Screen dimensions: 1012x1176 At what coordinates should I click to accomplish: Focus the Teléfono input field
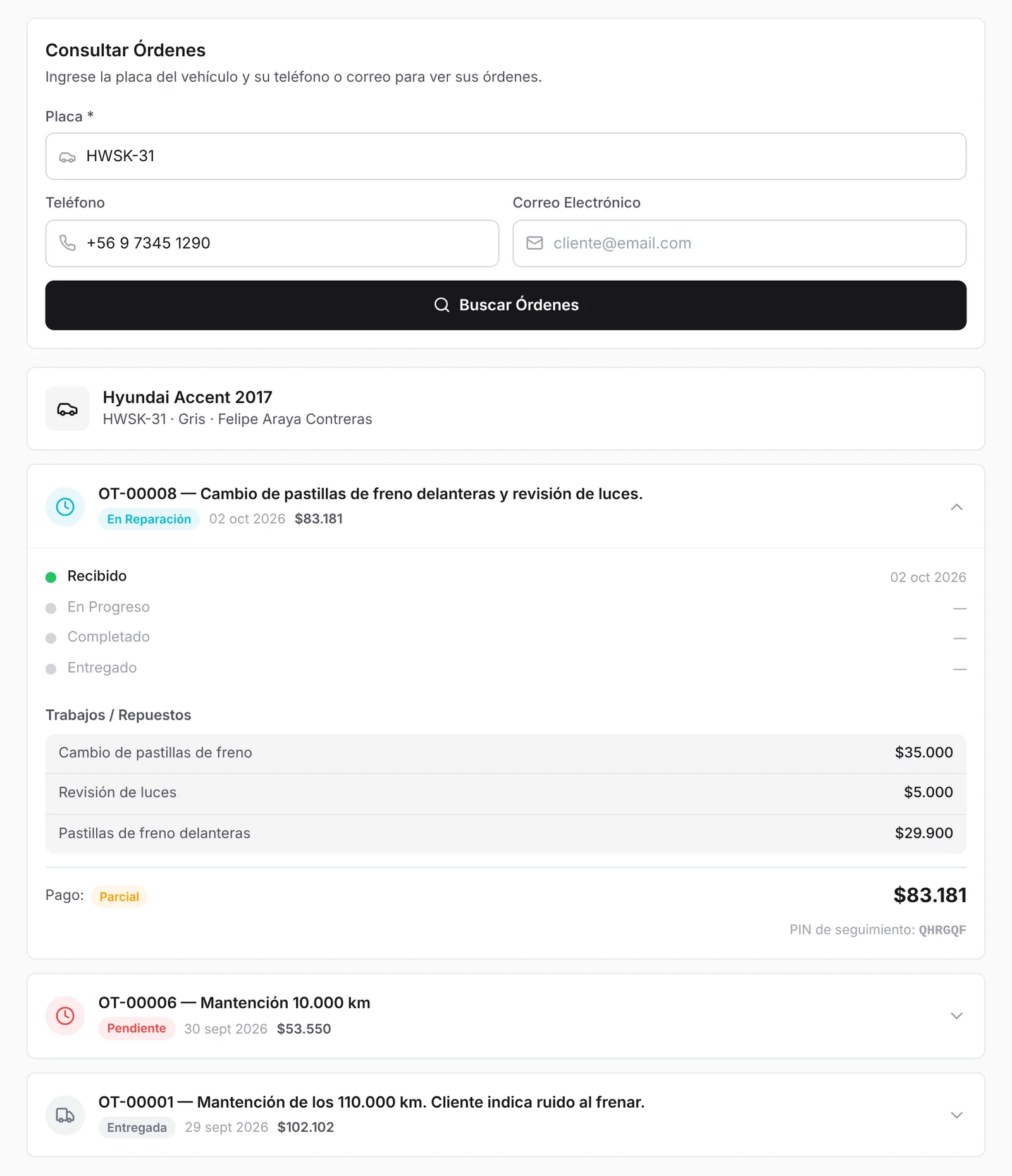click(272, 243)
